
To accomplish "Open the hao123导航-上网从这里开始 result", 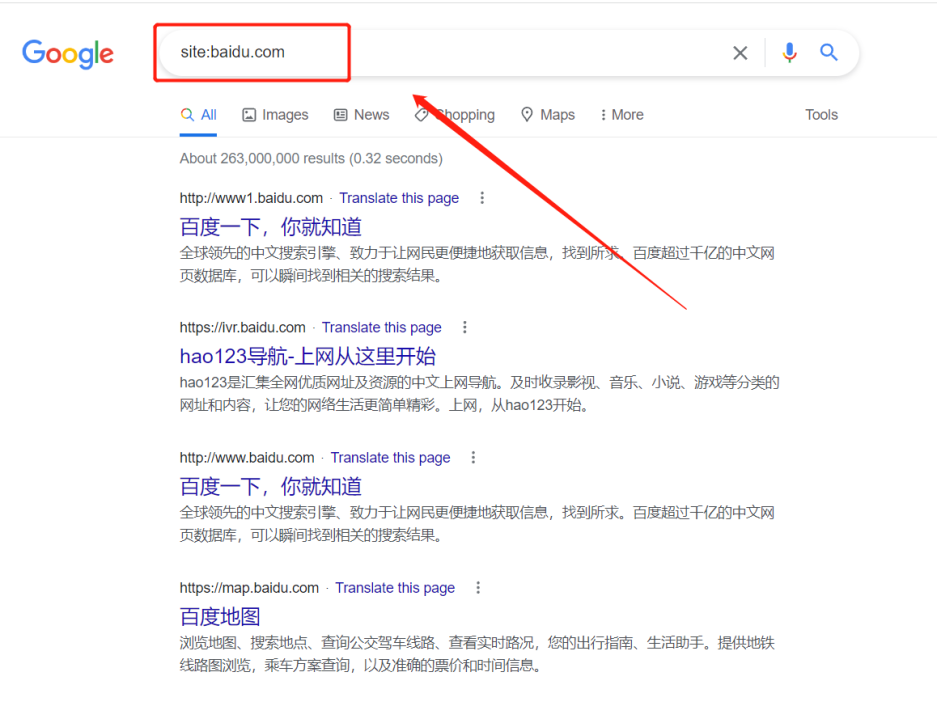I will pos(308,356).
